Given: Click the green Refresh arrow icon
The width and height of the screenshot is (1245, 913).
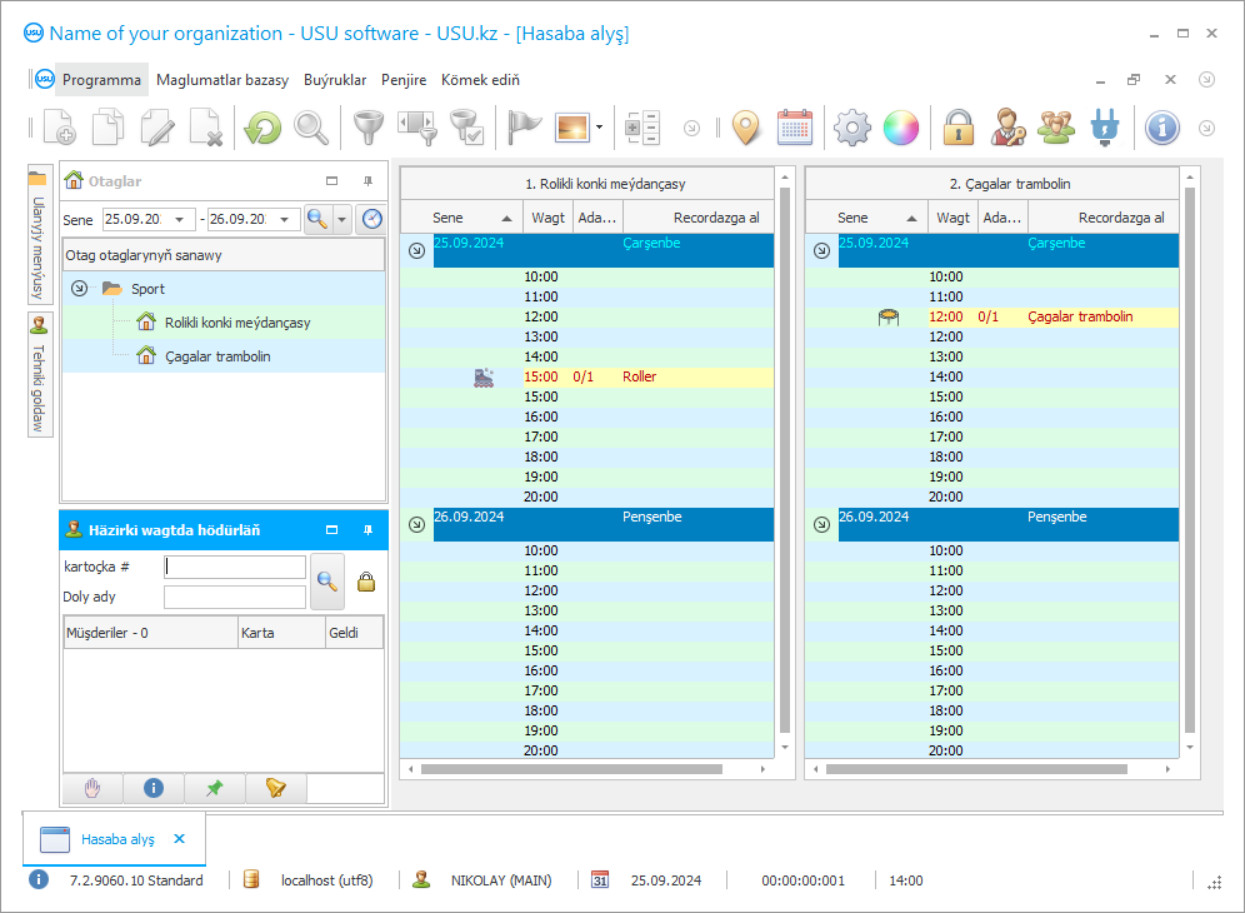Looking at the screenshot, I should [263, 128].
